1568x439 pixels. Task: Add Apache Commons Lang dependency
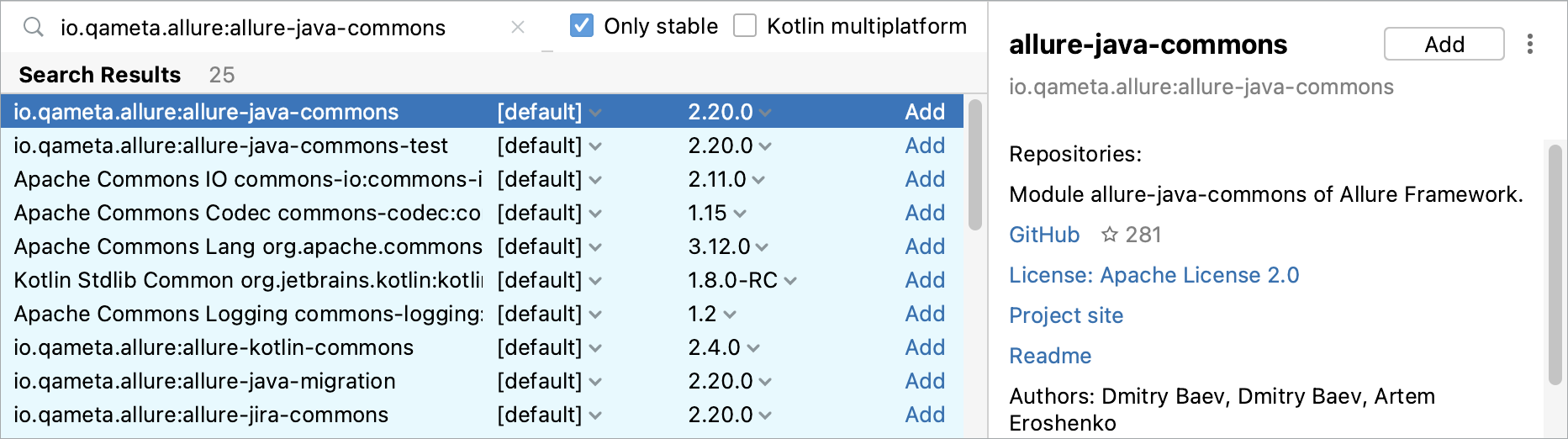[925, 246]
